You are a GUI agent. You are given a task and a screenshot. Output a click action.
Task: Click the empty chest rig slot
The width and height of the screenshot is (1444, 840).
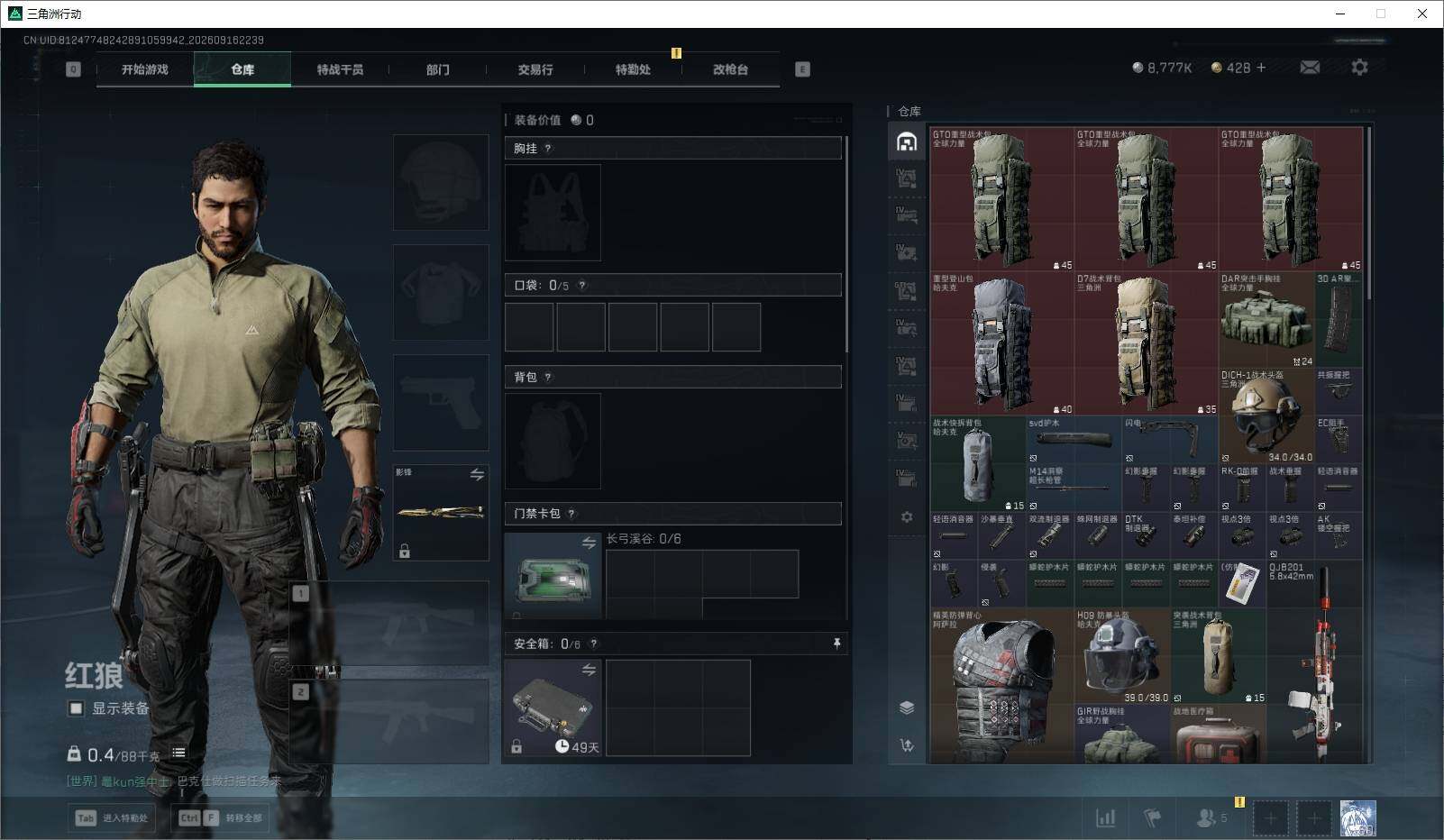tap(553, 213)
